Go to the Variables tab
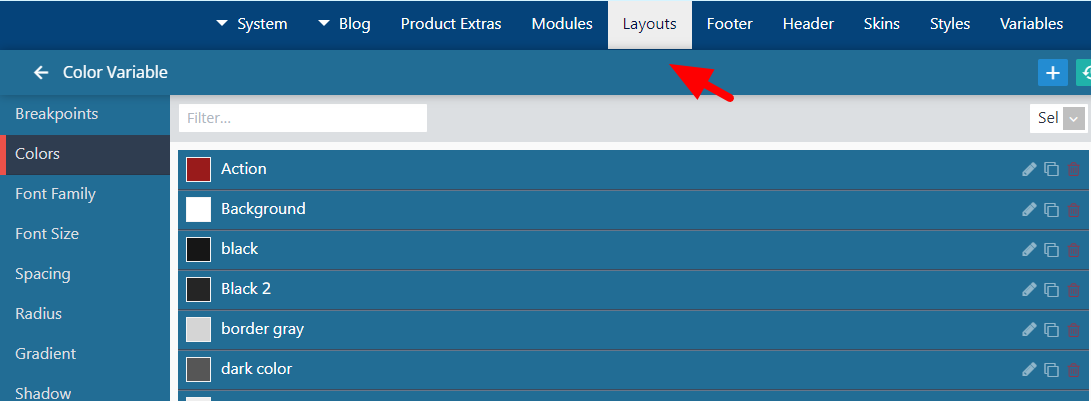The height and width of the screenshot is (401, 1091). click(1031, 24)
